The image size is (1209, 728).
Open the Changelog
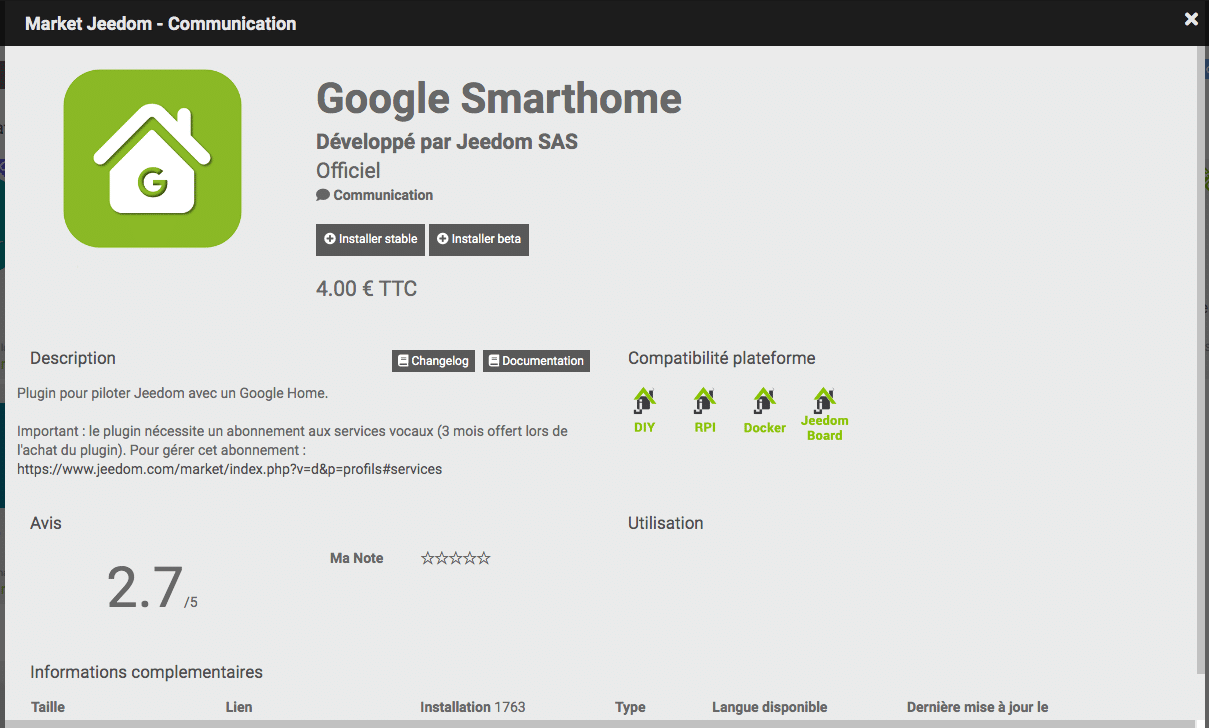pyautogui.click(x=433, y=361)
